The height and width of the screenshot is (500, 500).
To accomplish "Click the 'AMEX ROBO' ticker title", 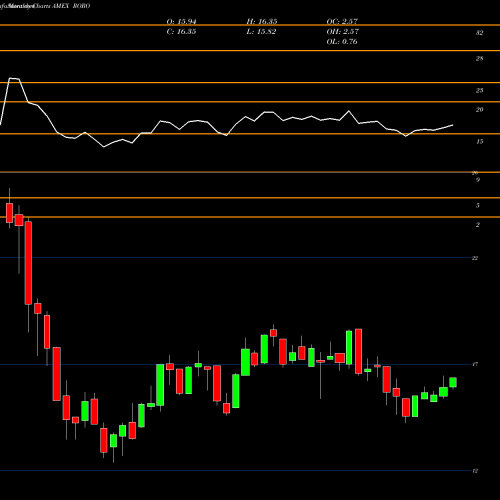I will 71,6.
